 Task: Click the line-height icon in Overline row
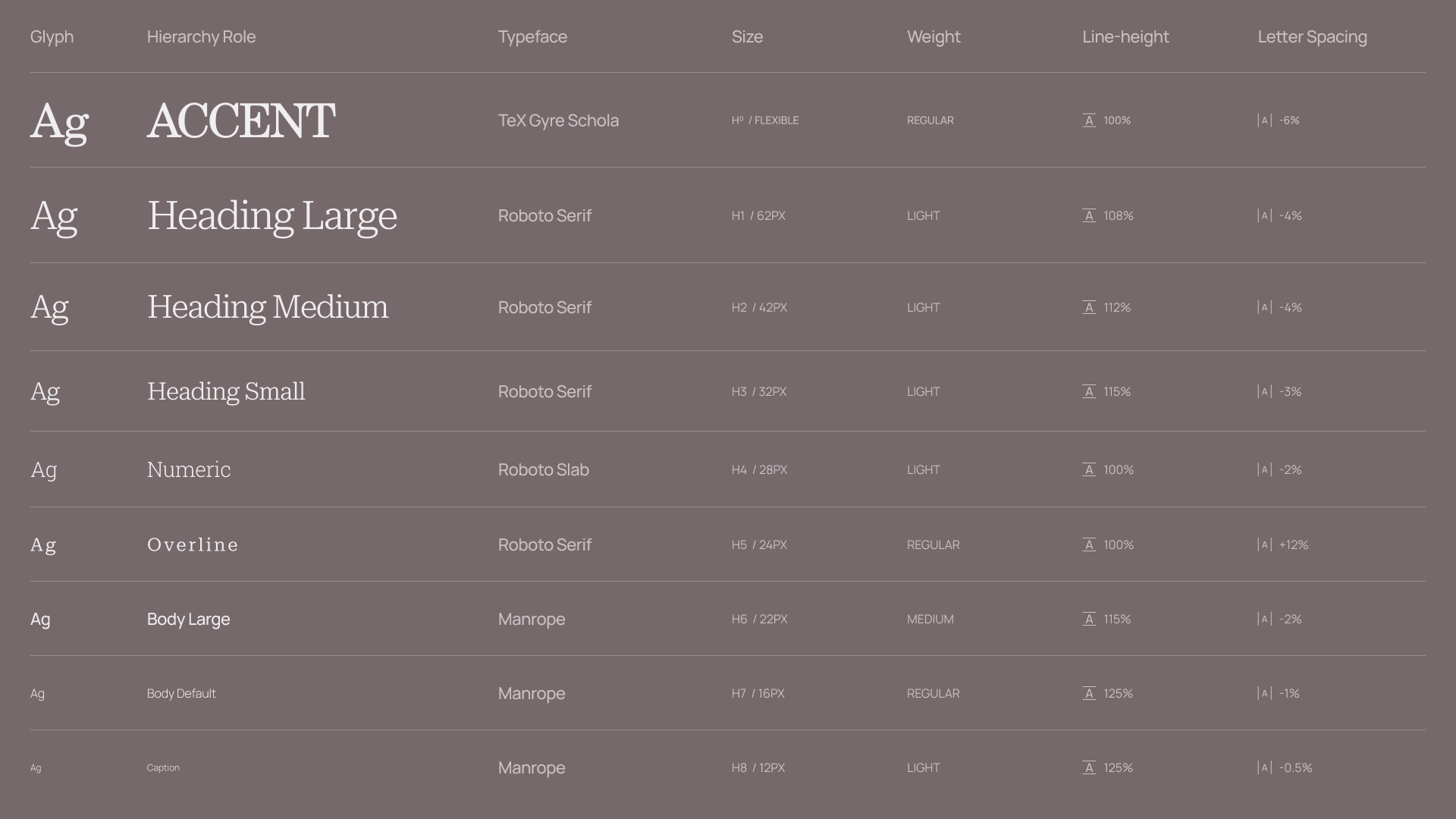click(1089, 545)
